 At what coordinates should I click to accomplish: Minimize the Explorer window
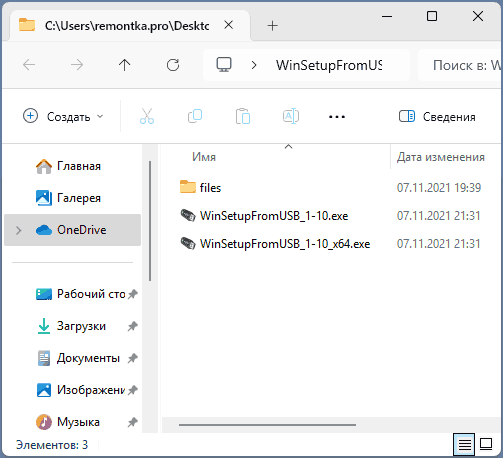point(387,16)
